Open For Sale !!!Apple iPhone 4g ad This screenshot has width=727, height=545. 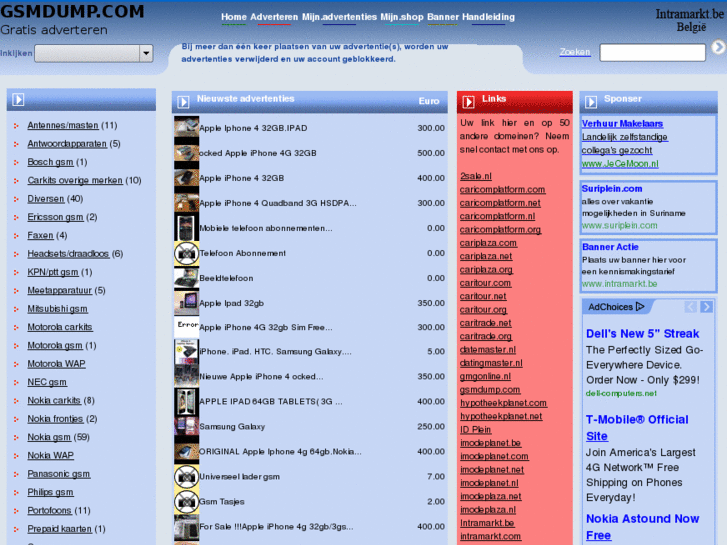276,526
